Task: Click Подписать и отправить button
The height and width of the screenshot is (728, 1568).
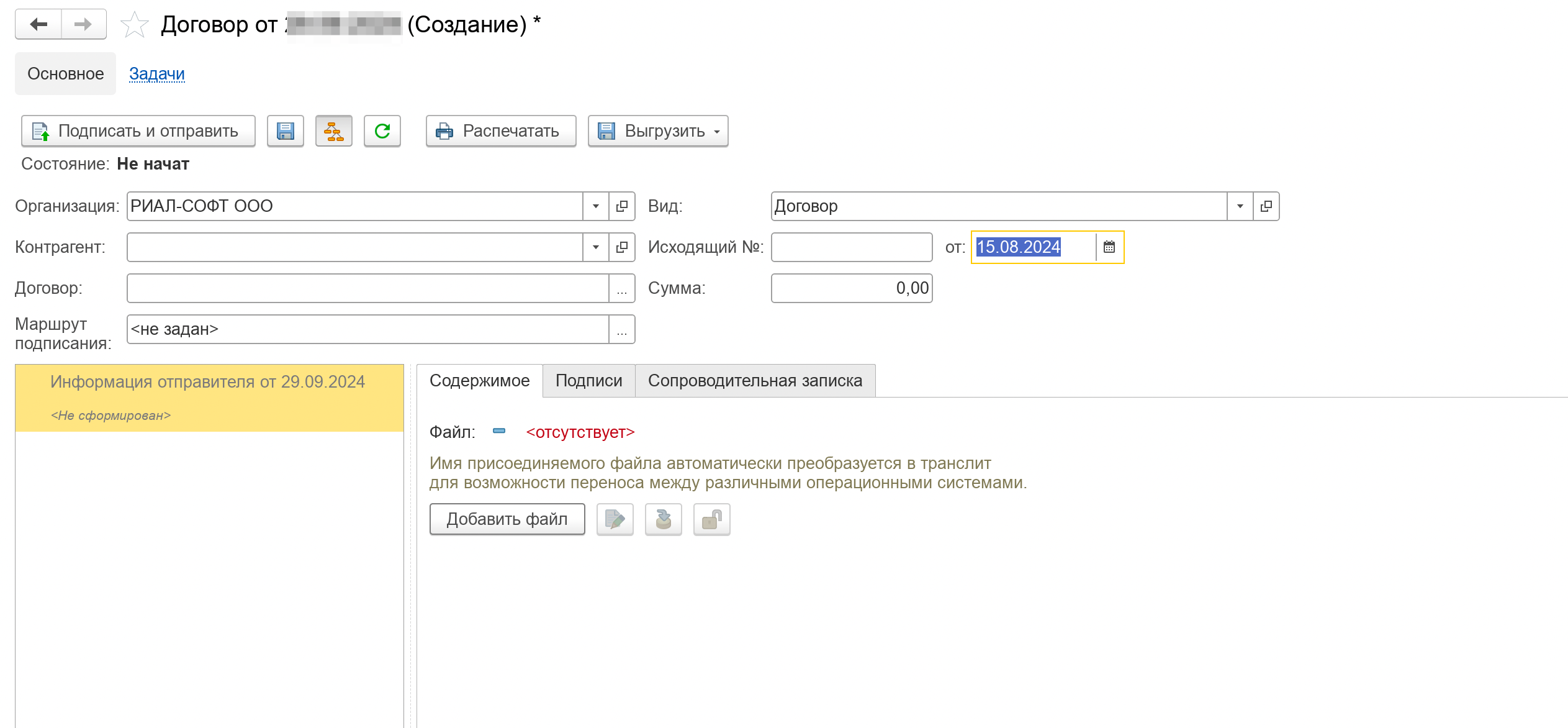Action: pyautogui.click(x=138, y=131)
